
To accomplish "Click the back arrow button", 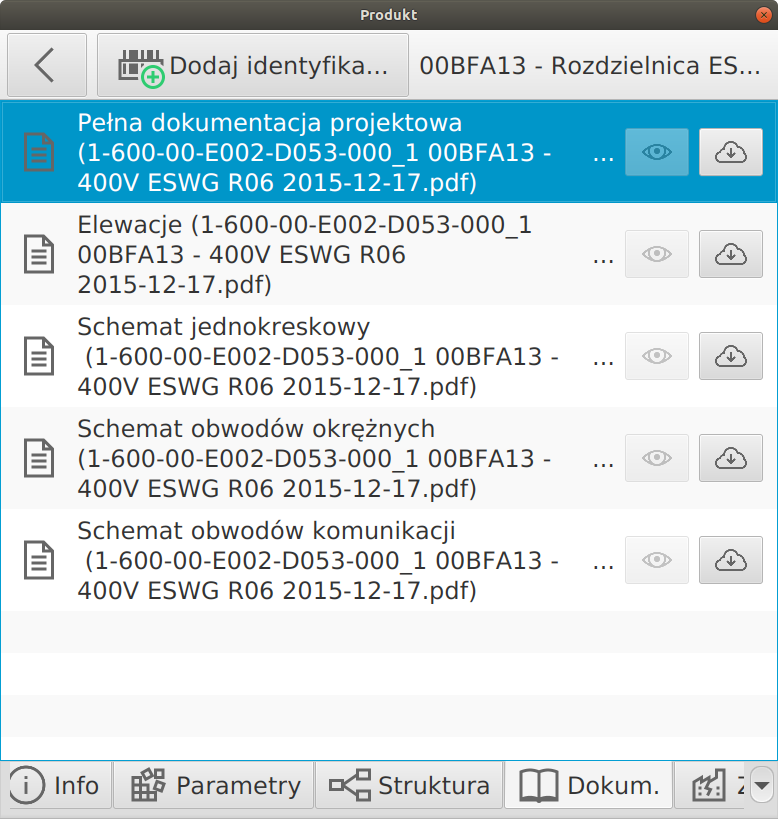I will click(46, 65).
